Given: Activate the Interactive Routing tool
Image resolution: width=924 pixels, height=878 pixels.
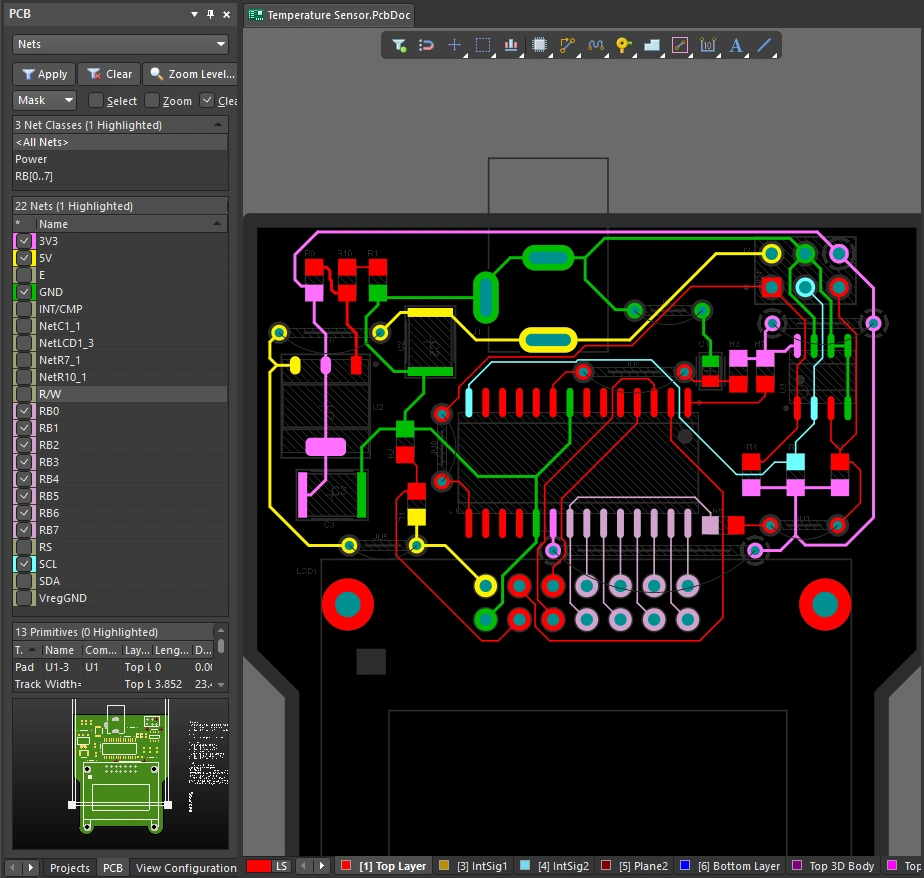Looking at the screenshot, I should point(568,45).
